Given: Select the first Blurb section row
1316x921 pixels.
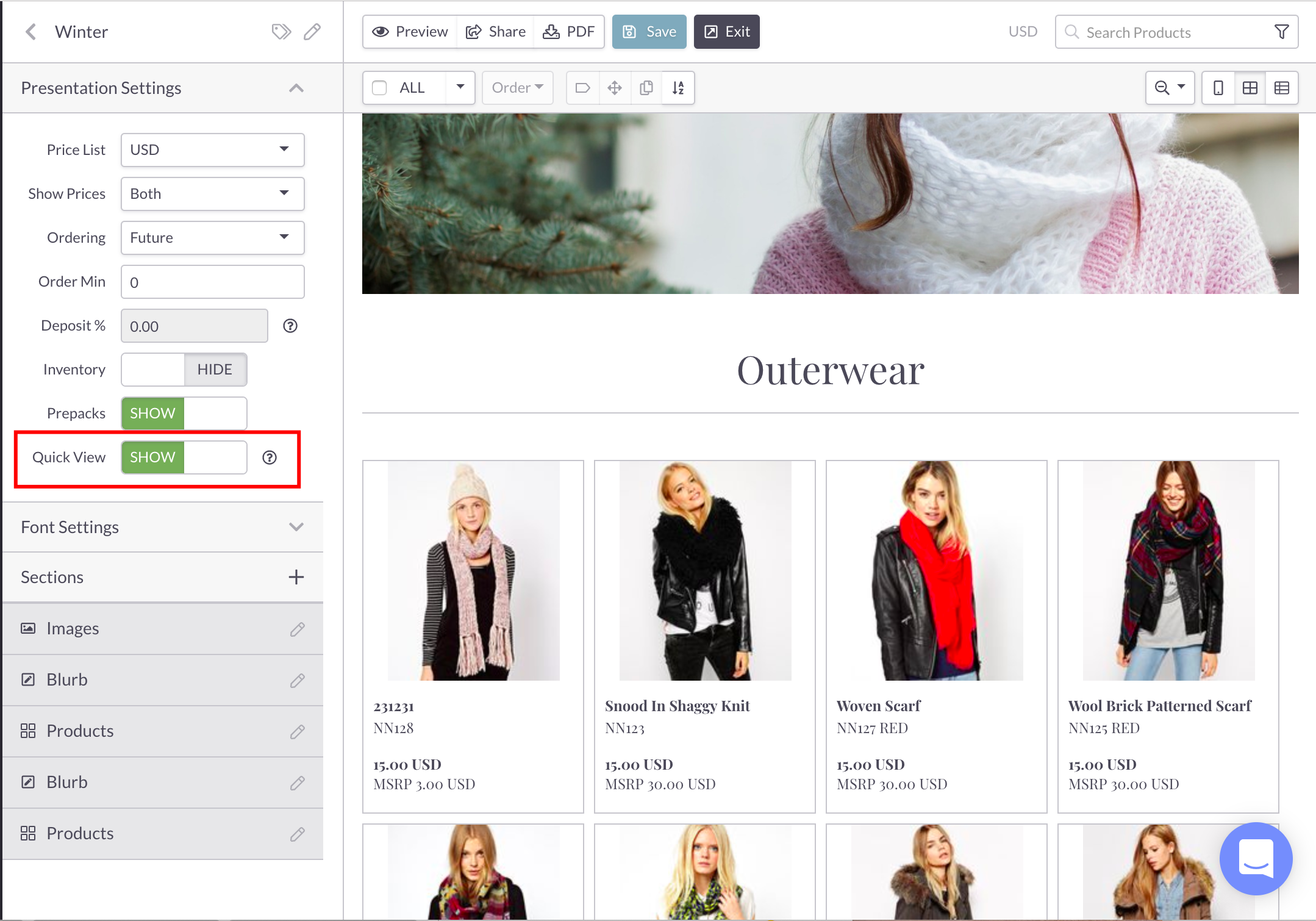Looking at the screenshot, I should (x=163, y=680).
